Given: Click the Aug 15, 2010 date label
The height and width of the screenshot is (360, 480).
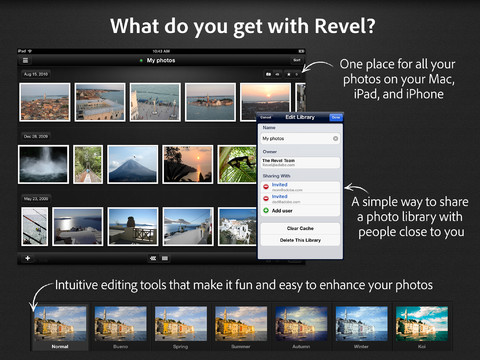Looking at the screenshot, I should 36,74.
